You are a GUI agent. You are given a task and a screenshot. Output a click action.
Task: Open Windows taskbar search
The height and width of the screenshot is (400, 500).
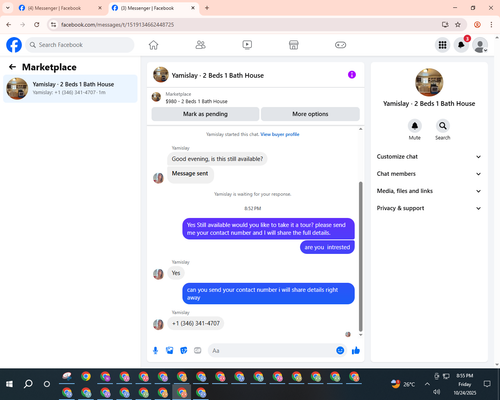click(x=28, y=384)
